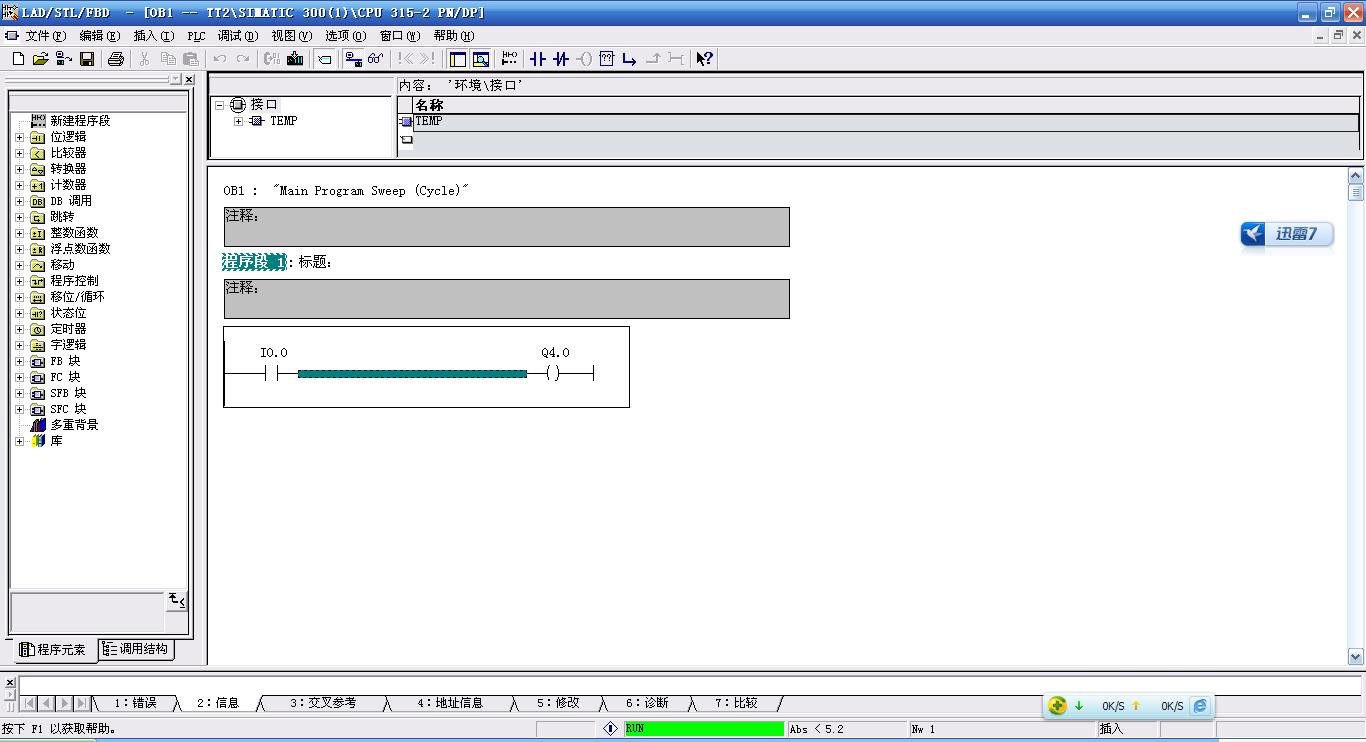Click the Save (floppy disk) toolbar icon
1366x742 pixels.
pyautogui.click(x=87, y=59)
